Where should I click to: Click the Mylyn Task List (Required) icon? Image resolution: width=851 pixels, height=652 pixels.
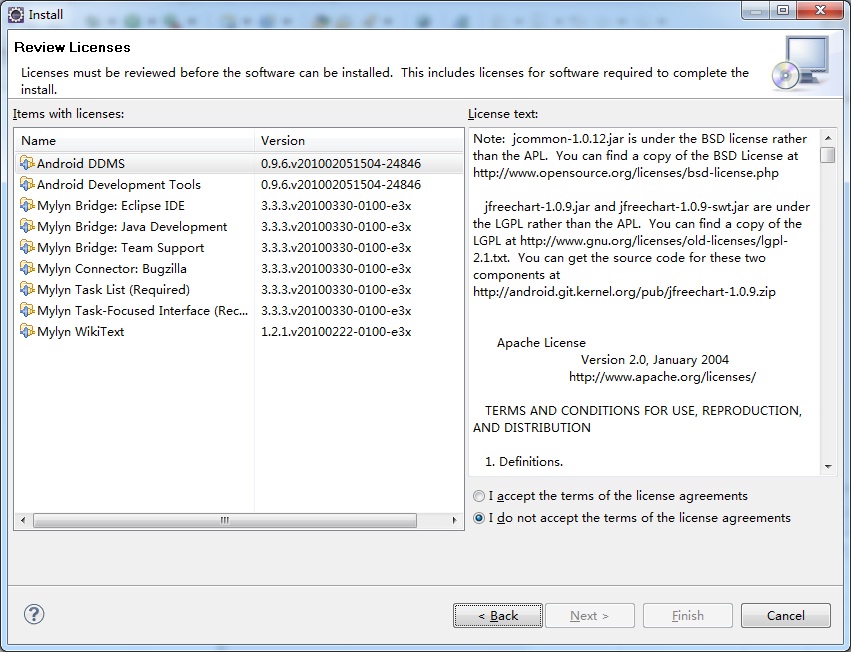click(x=27, y=289)
